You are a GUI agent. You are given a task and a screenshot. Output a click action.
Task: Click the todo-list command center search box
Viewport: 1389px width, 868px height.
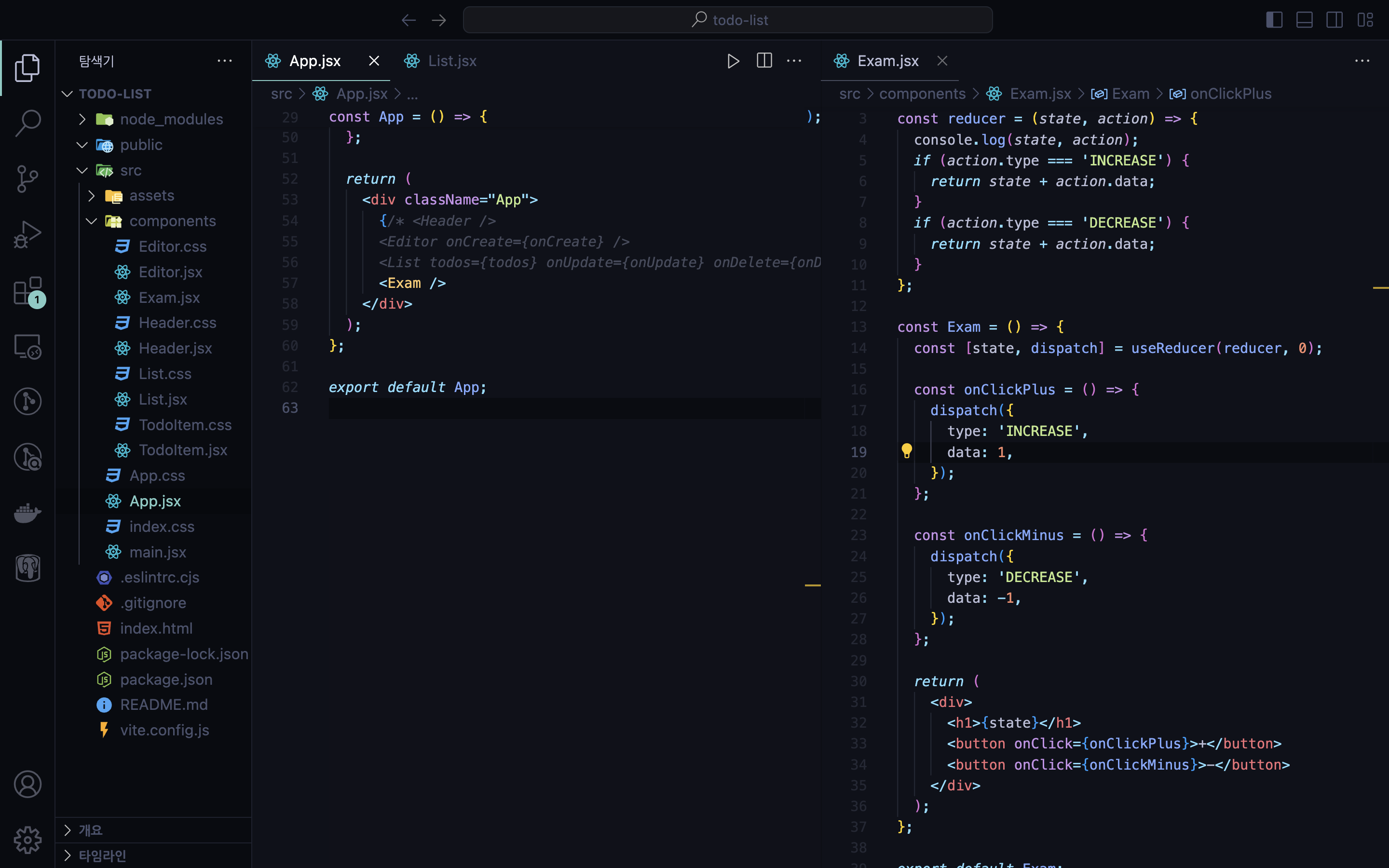[x=727, y=20]
